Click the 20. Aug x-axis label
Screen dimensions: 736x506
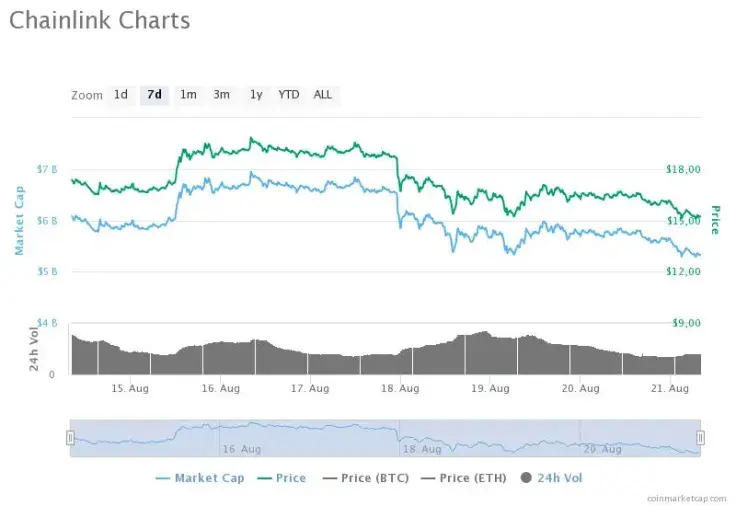(x=581, y=388)
